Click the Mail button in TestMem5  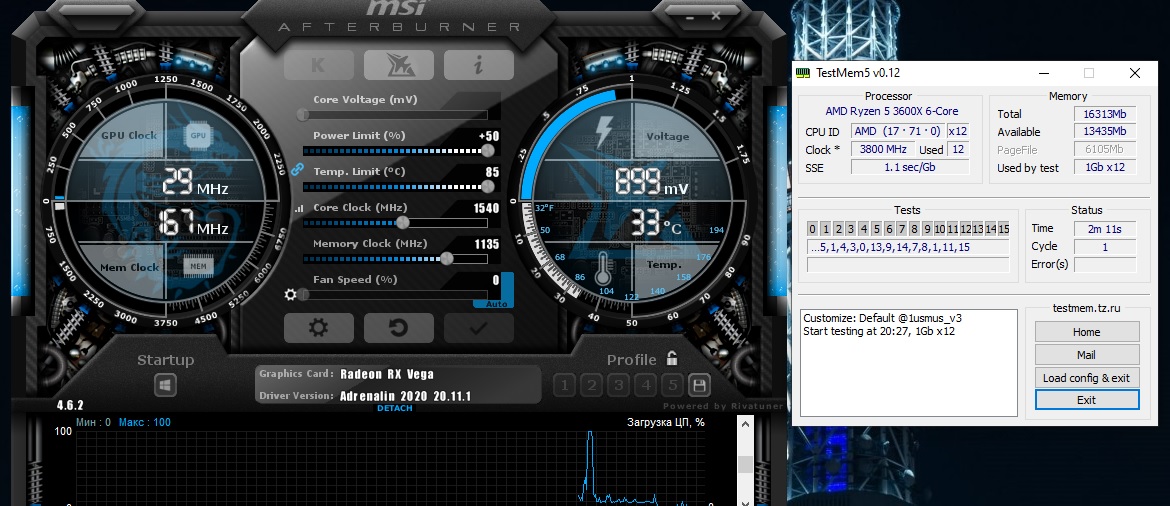[x=1086, y=354]
